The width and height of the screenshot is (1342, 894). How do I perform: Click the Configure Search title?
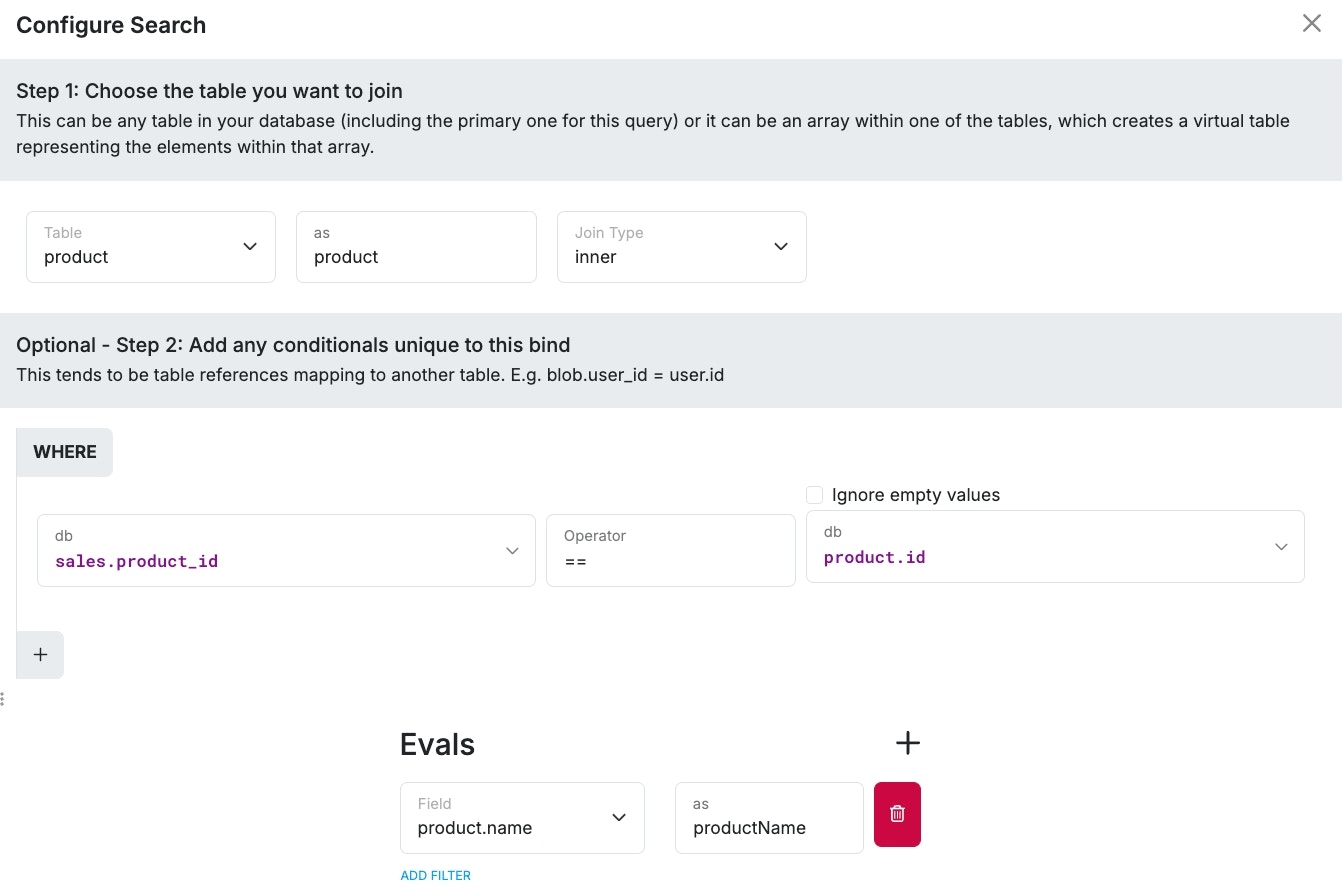111,25
